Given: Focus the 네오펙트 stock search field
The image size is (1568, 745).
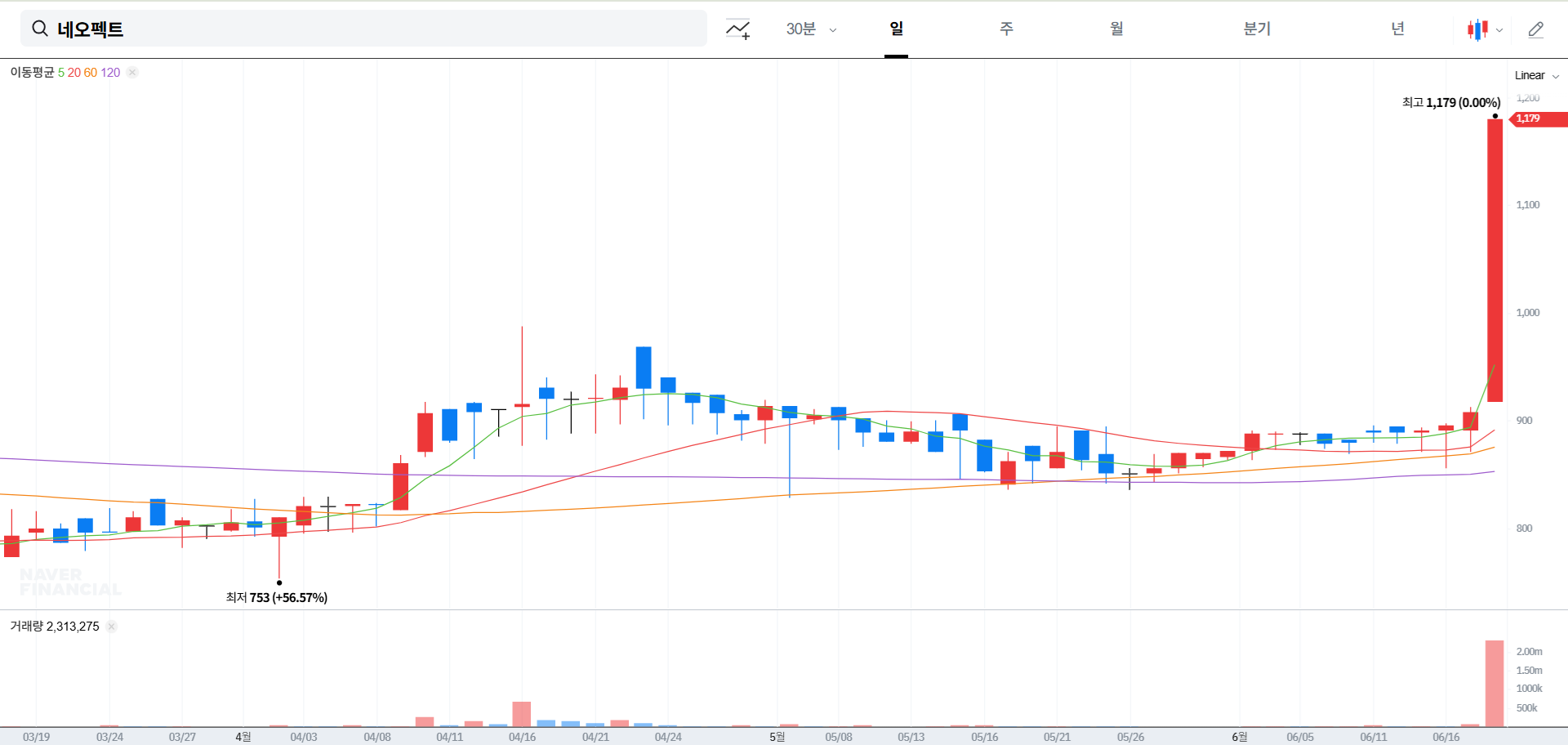Looking at the screenshot, I should [x=363, y=29].
